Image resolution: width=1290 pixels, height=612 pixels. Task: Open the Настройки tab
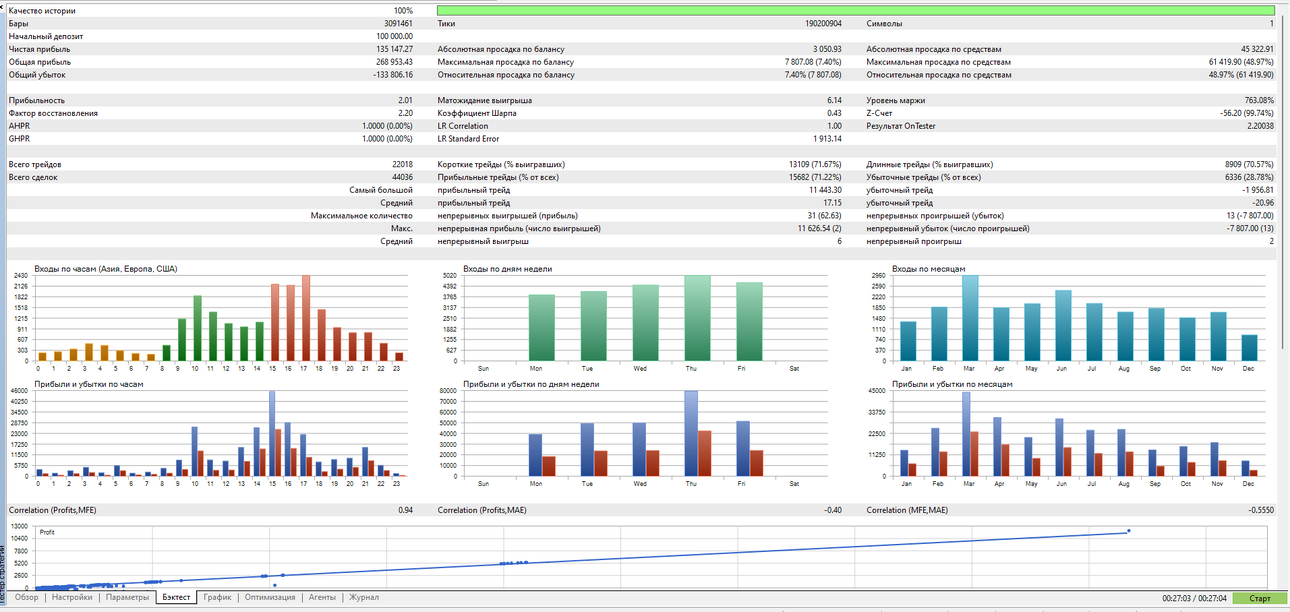[x=72, y=598]
